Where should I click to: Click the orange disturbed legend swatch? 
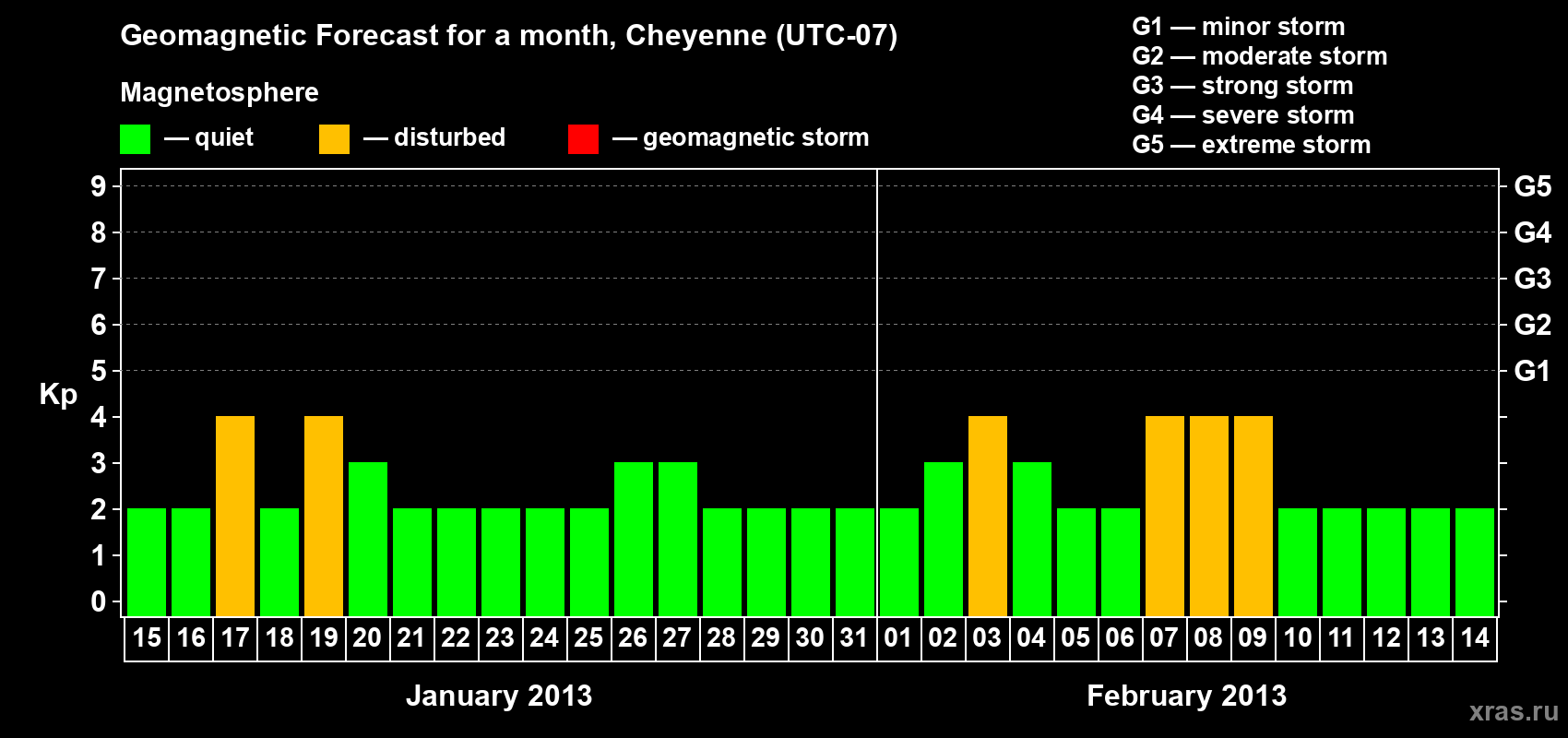pos(334,139)
